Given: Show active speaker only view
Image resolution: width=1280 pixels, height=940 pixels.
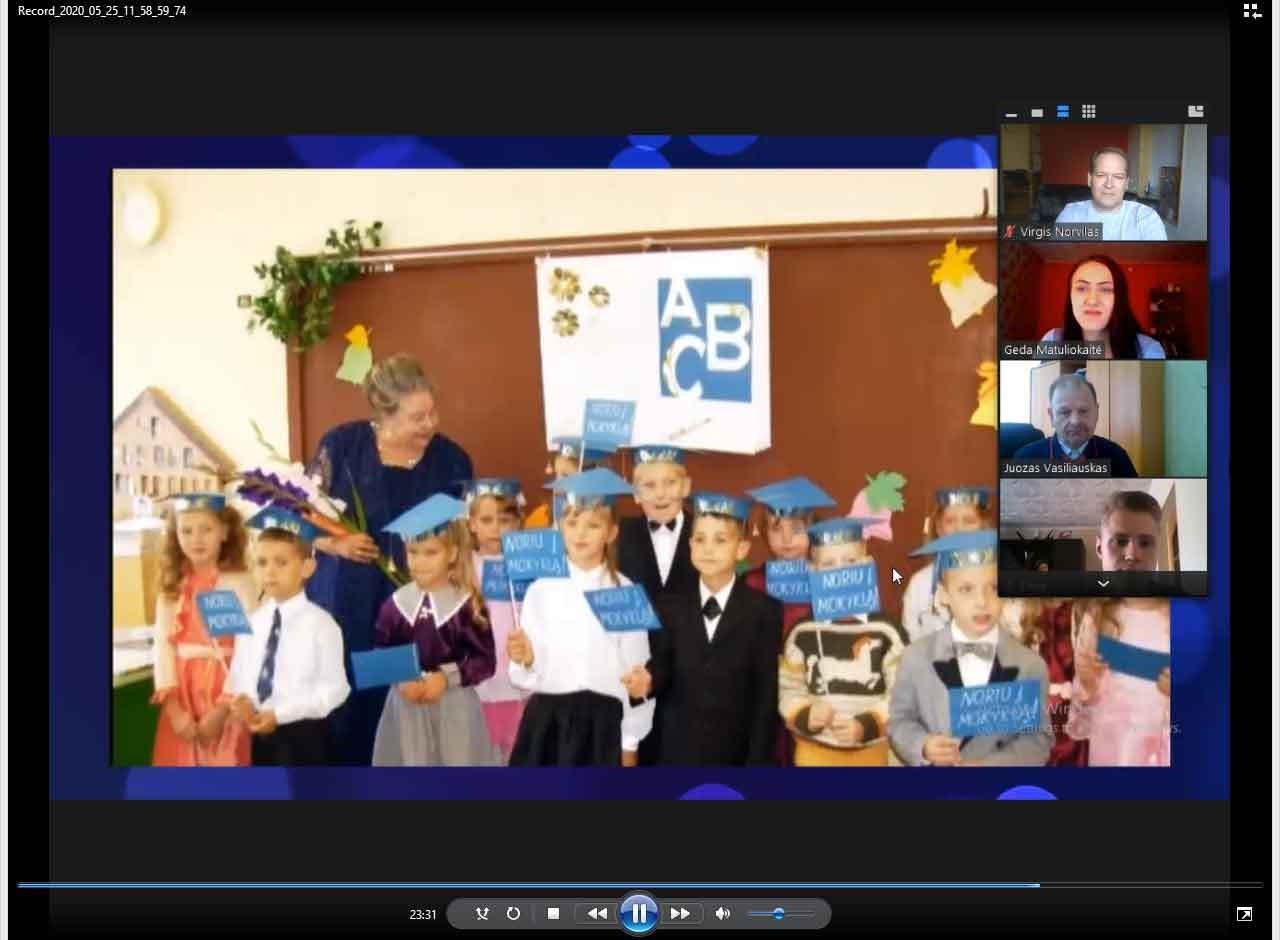Looking at the screenshot, I should click(x=1037, y=112).
